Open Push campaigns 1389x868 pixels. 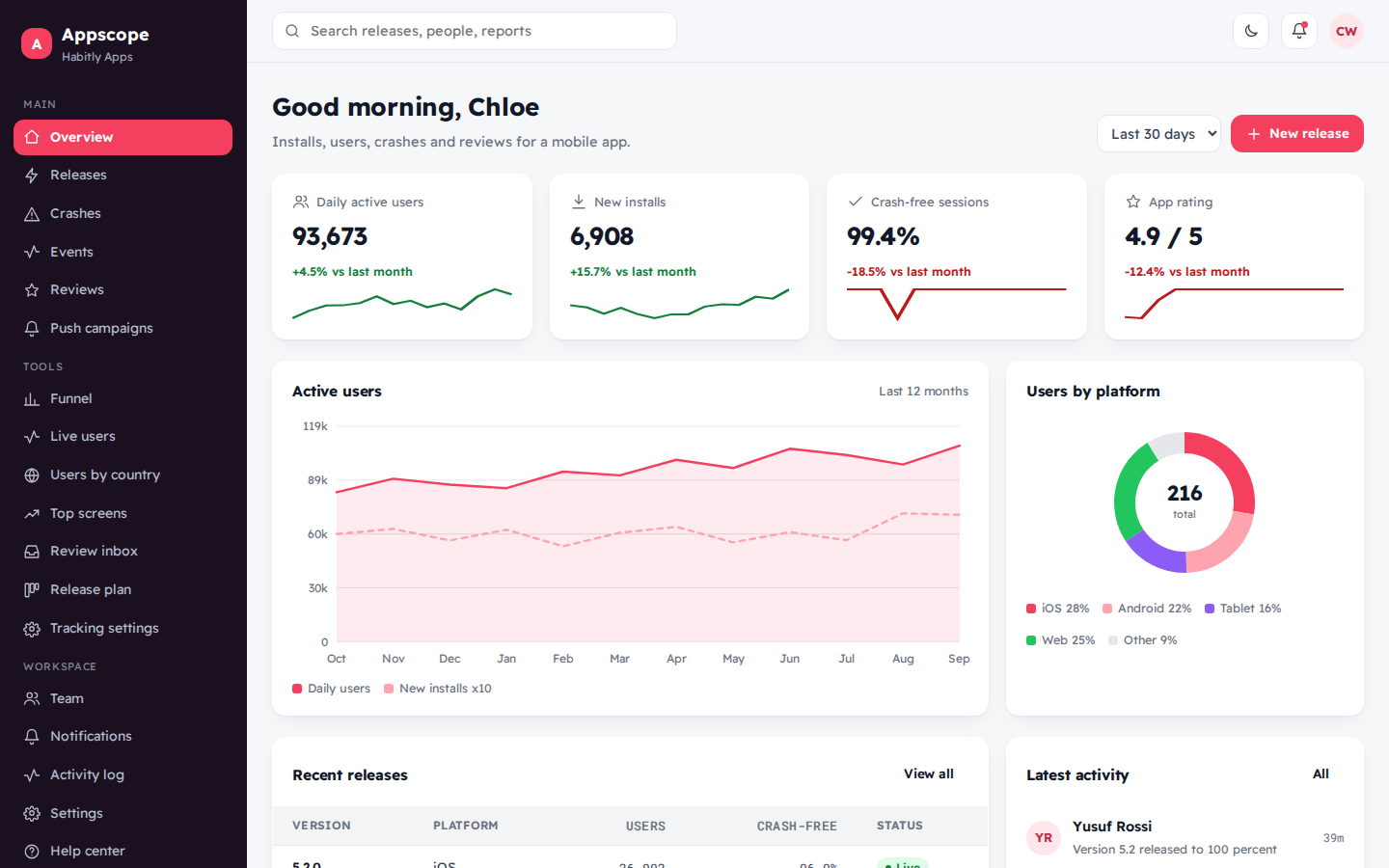(123, 328)
